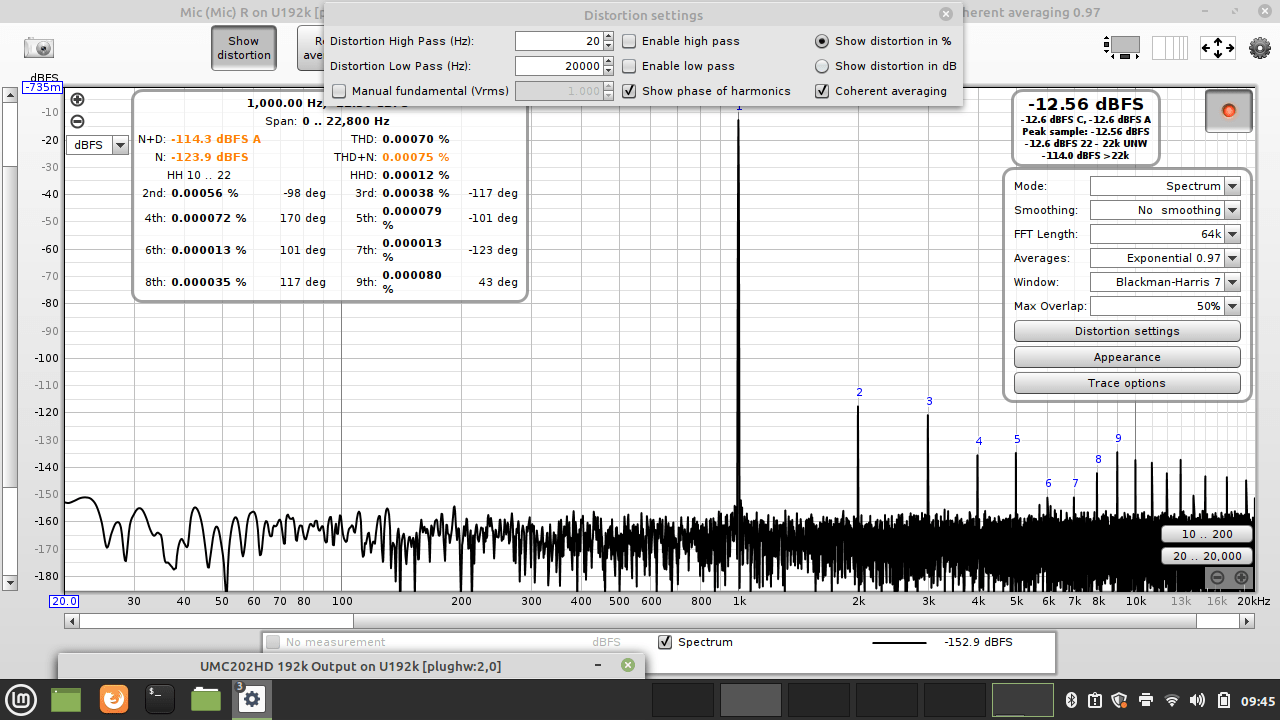Zoom out vertical axis with minus icon
1280x720 pixels.
click(78, 122)
